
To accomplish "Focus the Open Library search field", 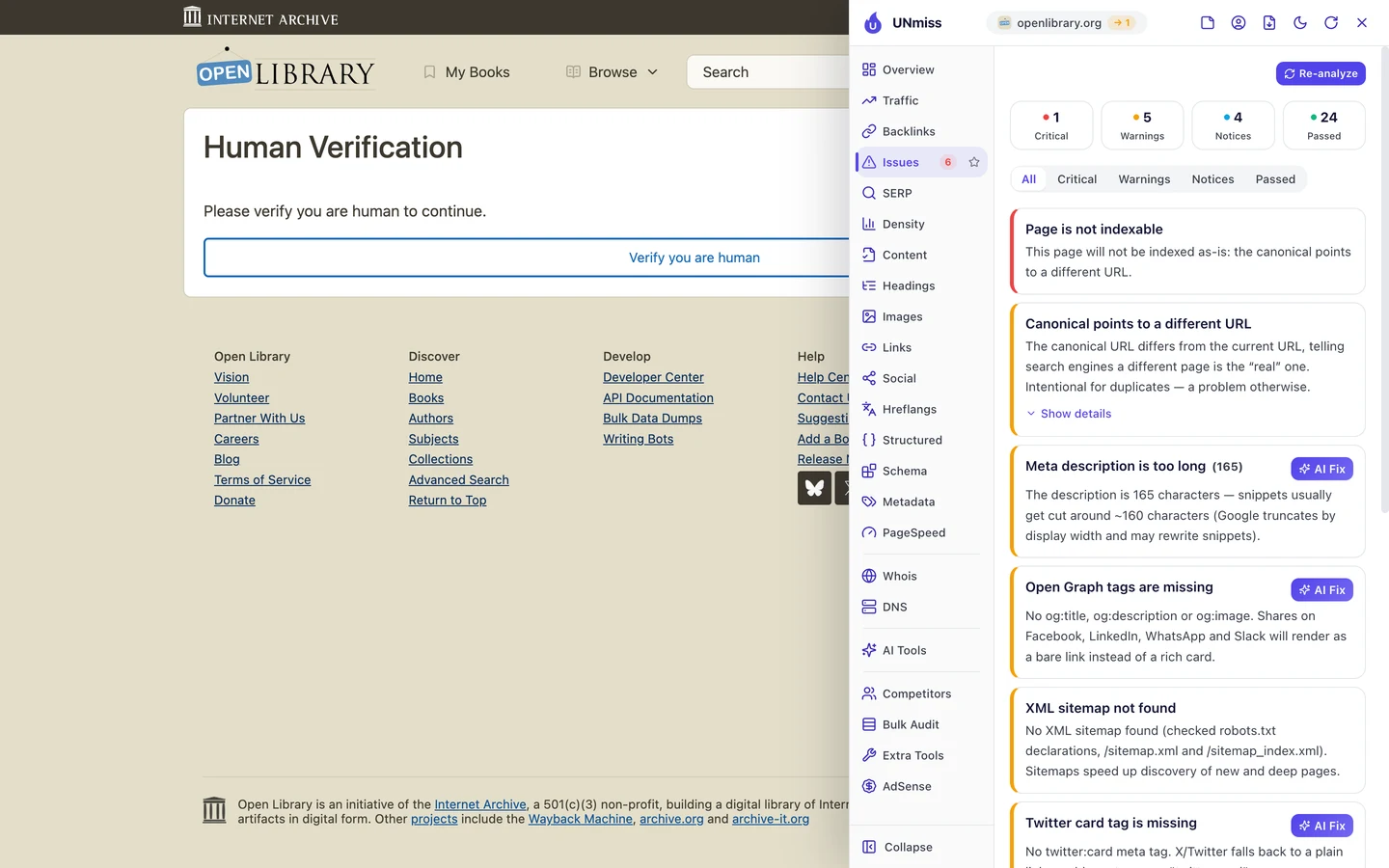I will (768, 72).
